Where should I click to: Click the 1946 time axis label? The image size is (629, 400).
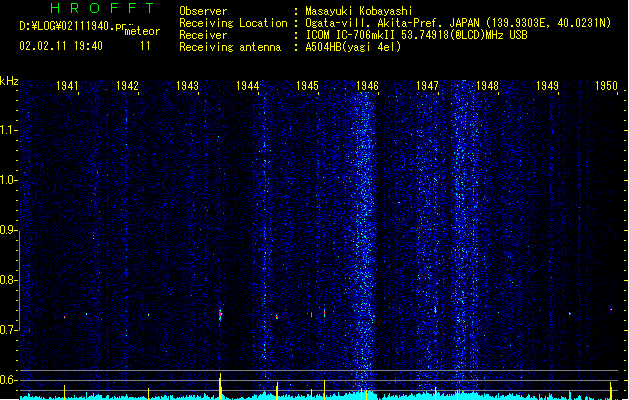367,85
